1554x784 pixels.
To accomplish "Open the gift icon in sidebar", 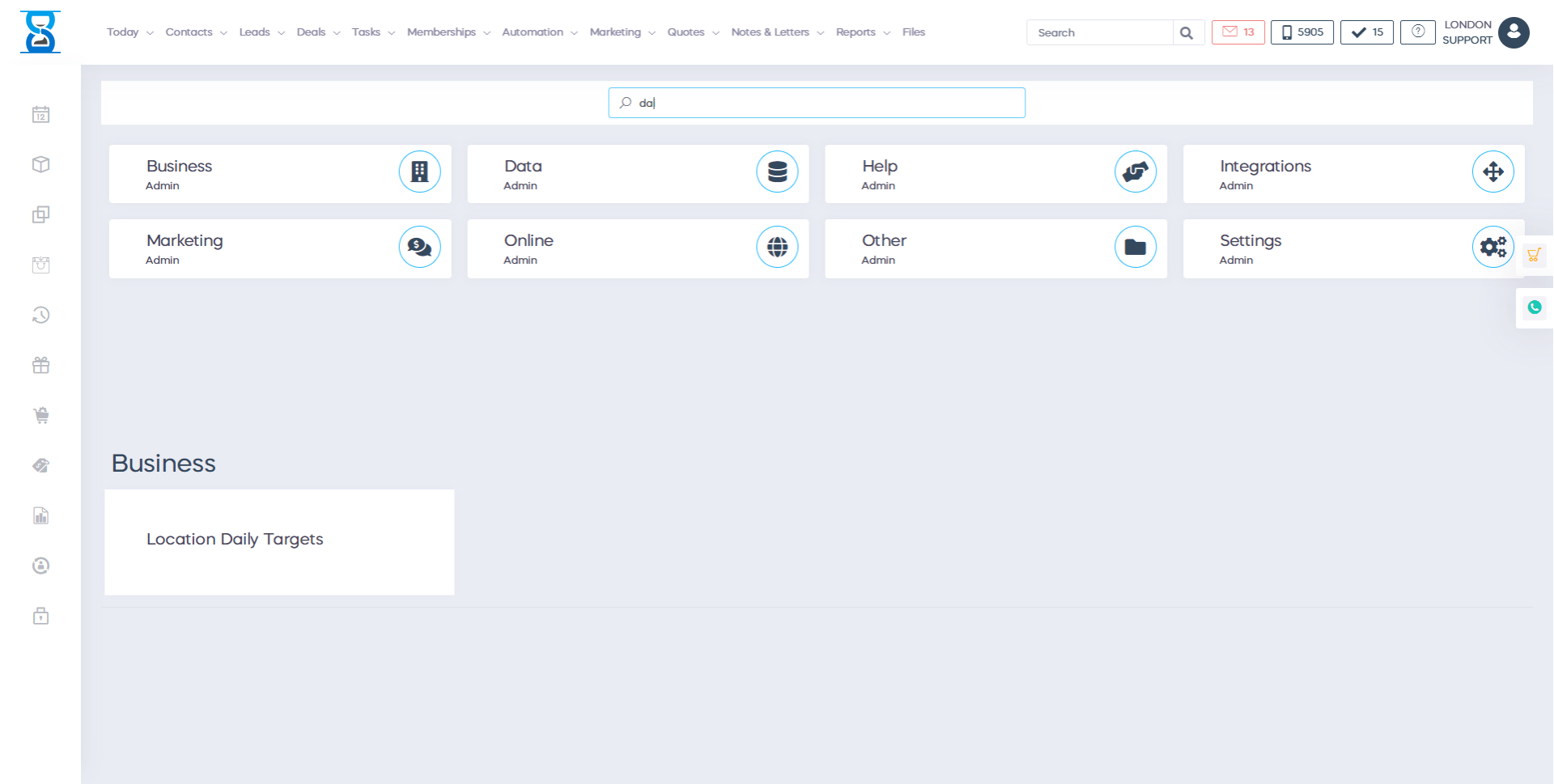I will coord(41,366).
